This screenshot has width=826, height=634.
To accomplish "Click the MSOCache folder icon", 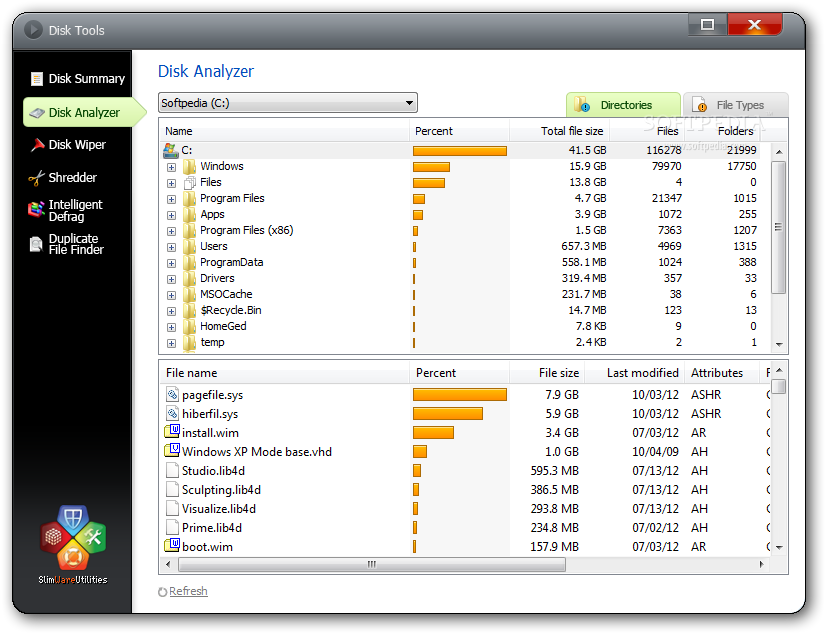I will pos(190,295).
